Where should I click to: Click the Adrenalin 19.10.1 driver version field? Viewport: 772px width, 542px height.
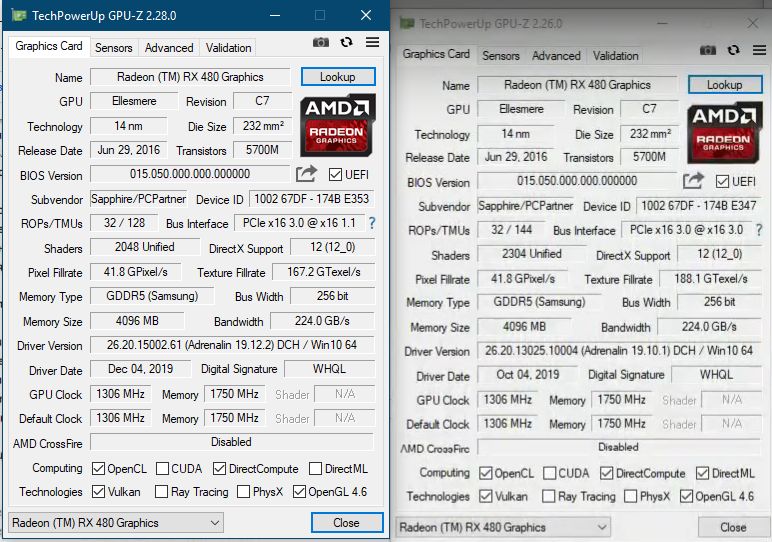coord(619,351)
